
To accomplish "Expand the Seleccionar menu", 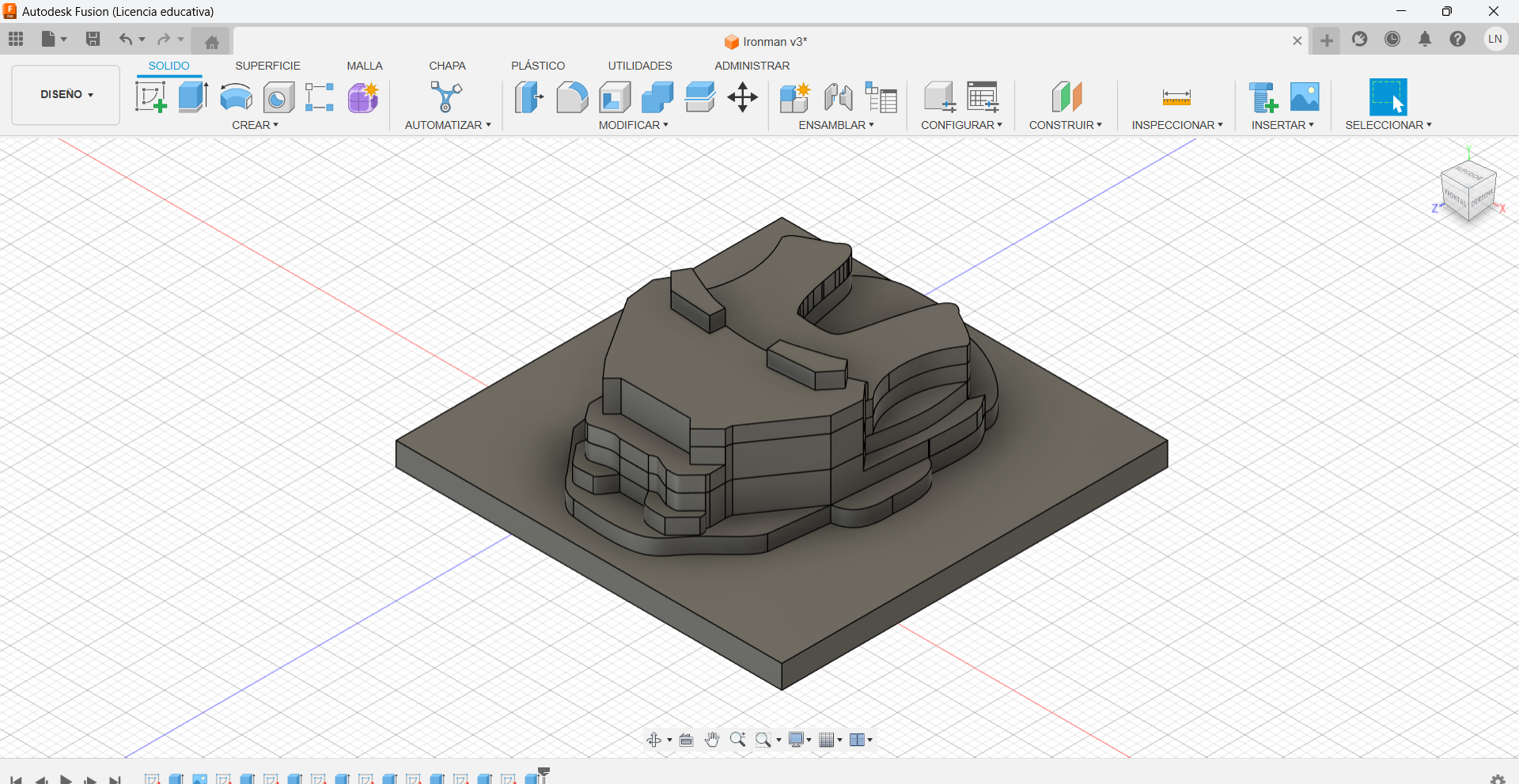I will [1388, 125].
